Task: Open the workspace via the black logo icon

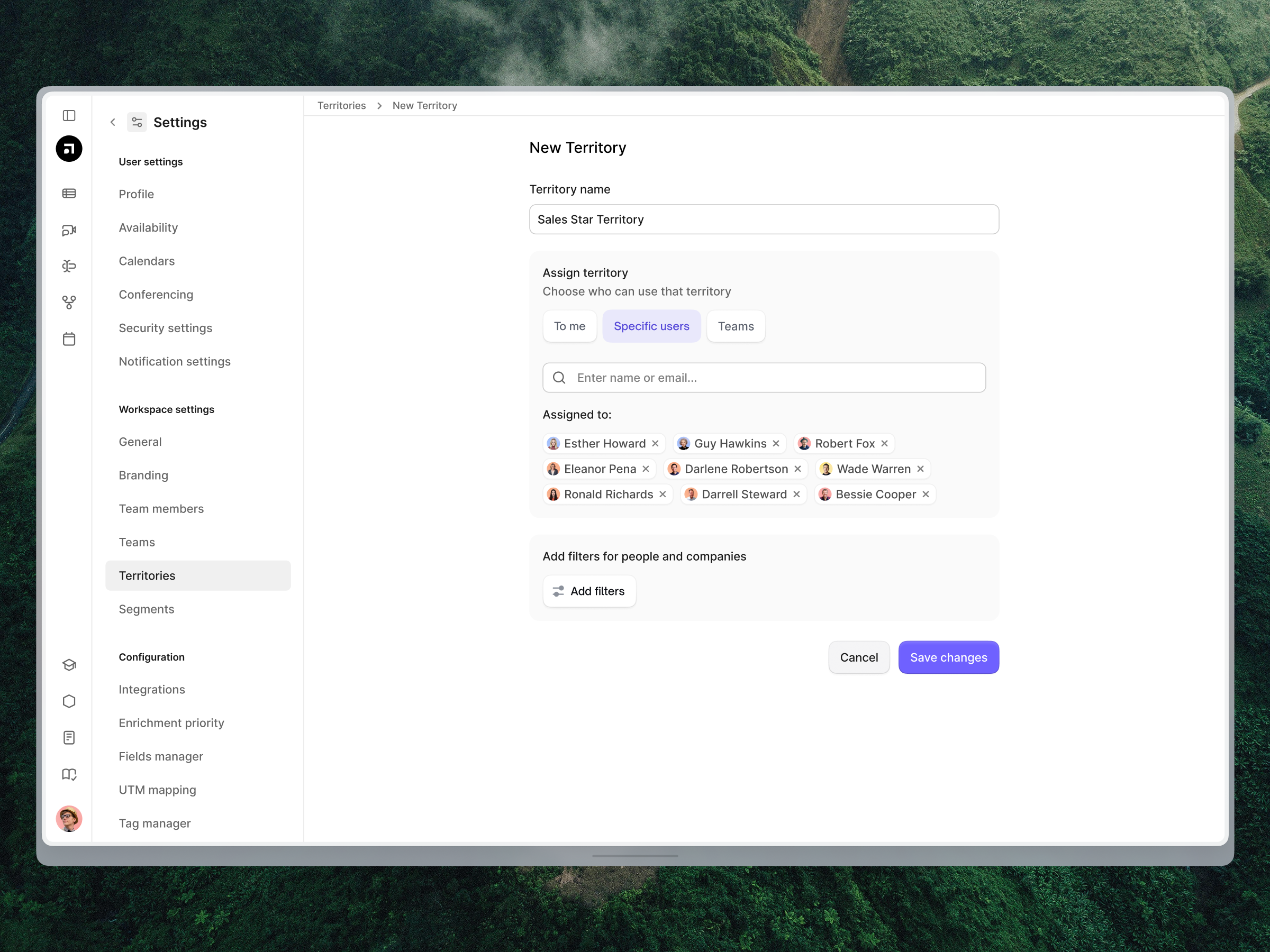Action: 69,149
